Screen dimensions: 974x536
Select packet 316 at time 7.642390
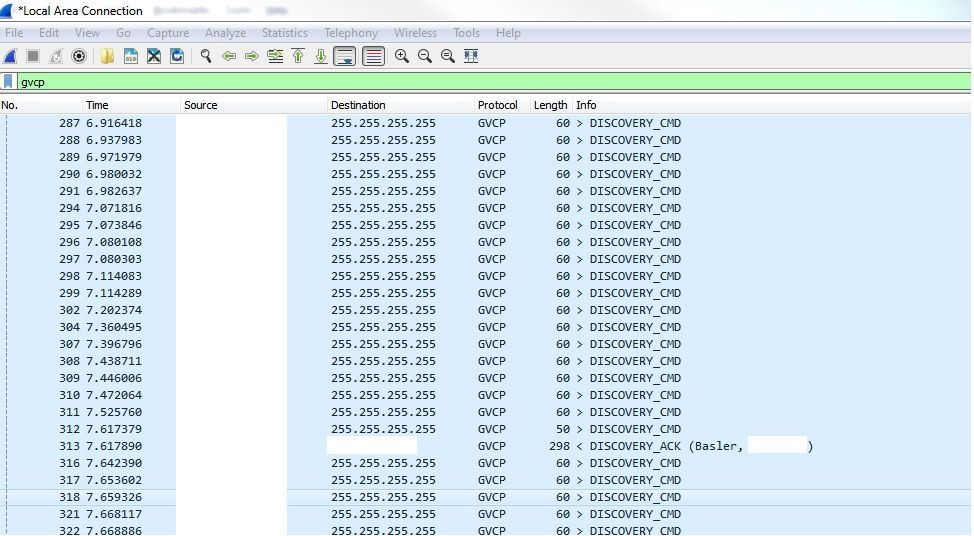pyautogui.click(x=485, y=463)
